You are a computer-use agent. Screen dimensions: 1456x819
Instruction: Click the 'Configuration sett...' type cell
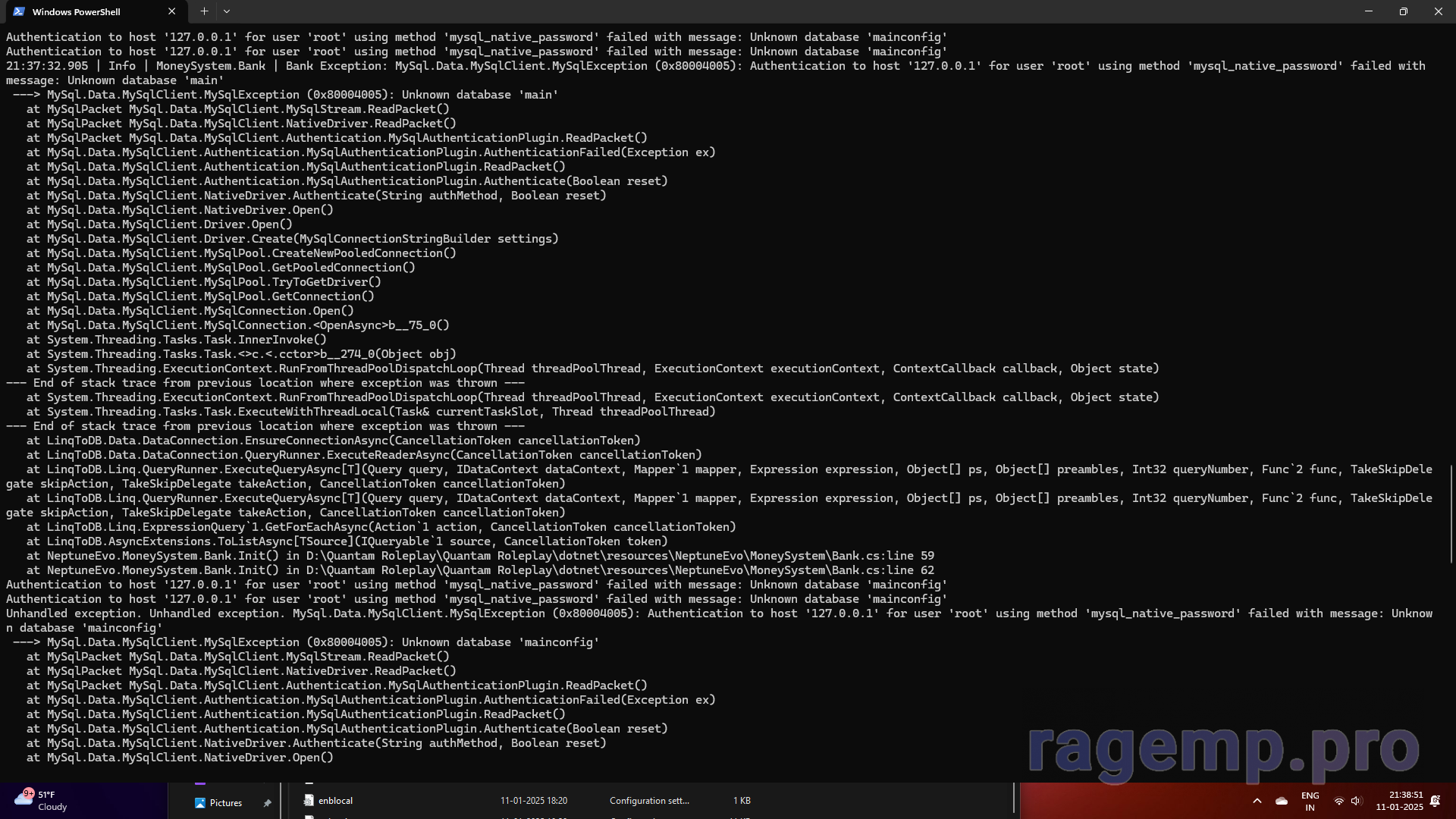[649, 801]
